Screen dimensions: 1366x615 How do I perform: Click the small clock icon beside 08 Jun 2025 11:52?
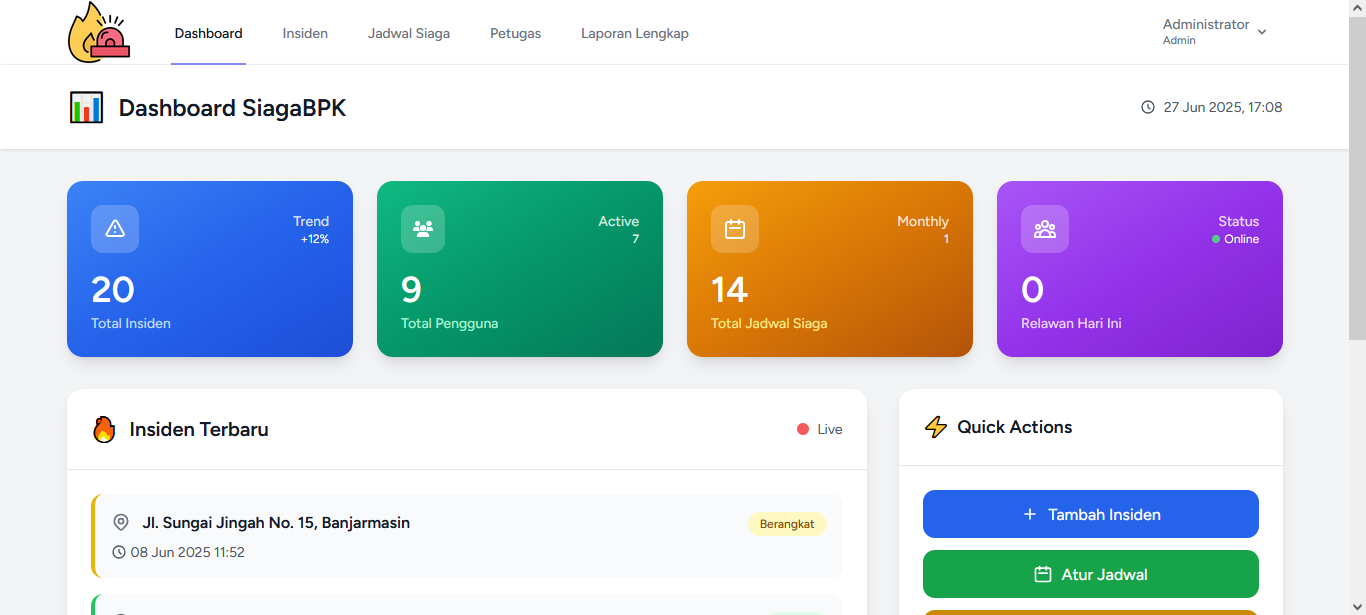(x=119, y=552)
